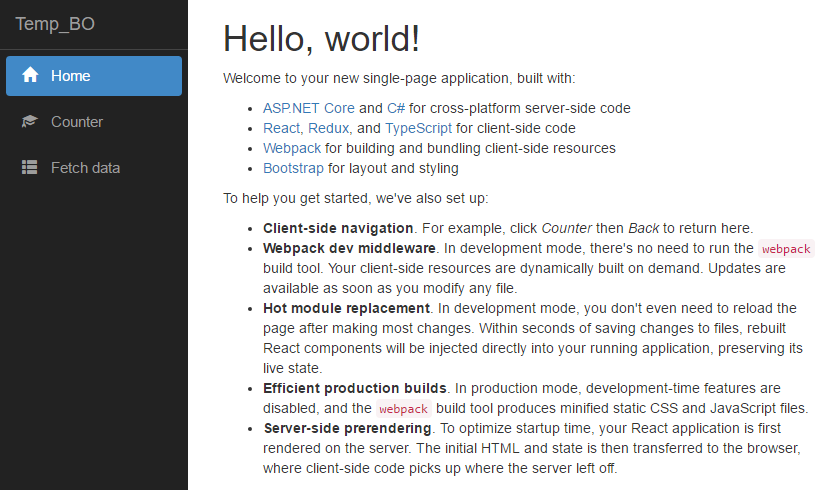Viewport: 829px width, 490px height.
Task: Open the Counter page label
Action: click(77, 122)
